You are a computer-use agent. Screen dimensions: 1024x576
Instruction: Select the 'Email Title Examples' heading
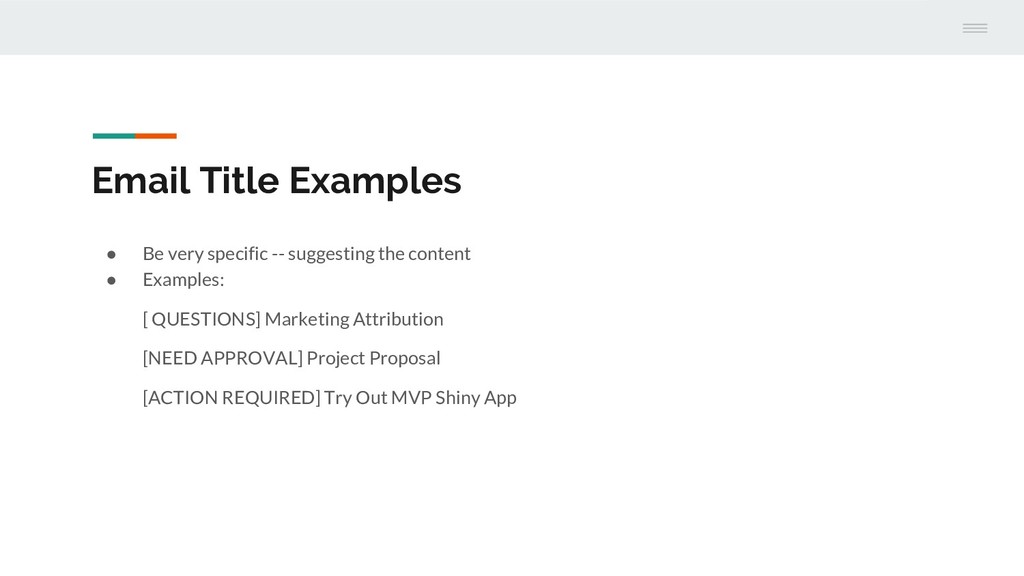pos(276,181)
